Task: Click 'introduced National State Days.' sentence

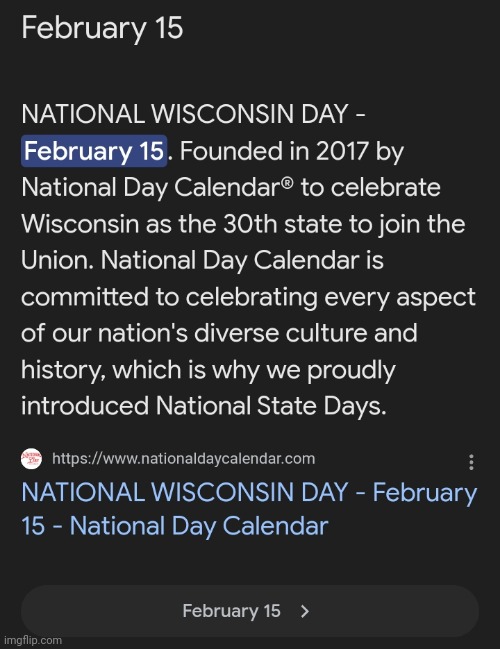Action: pos(204,406)
